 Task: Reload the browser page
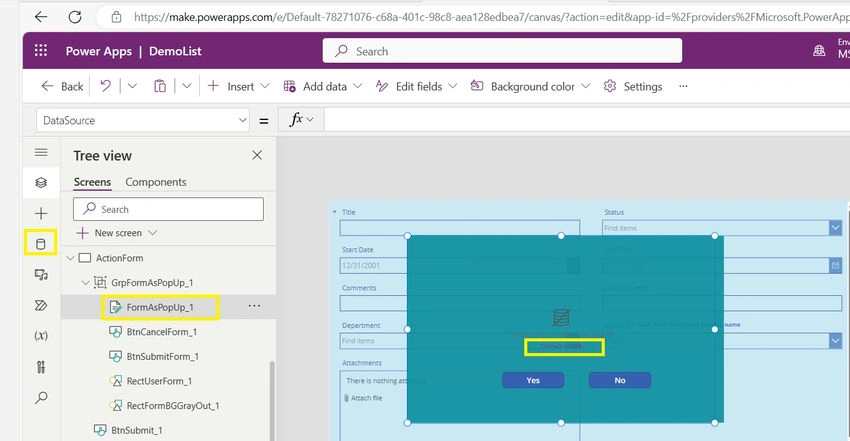[x=75, y=17]
